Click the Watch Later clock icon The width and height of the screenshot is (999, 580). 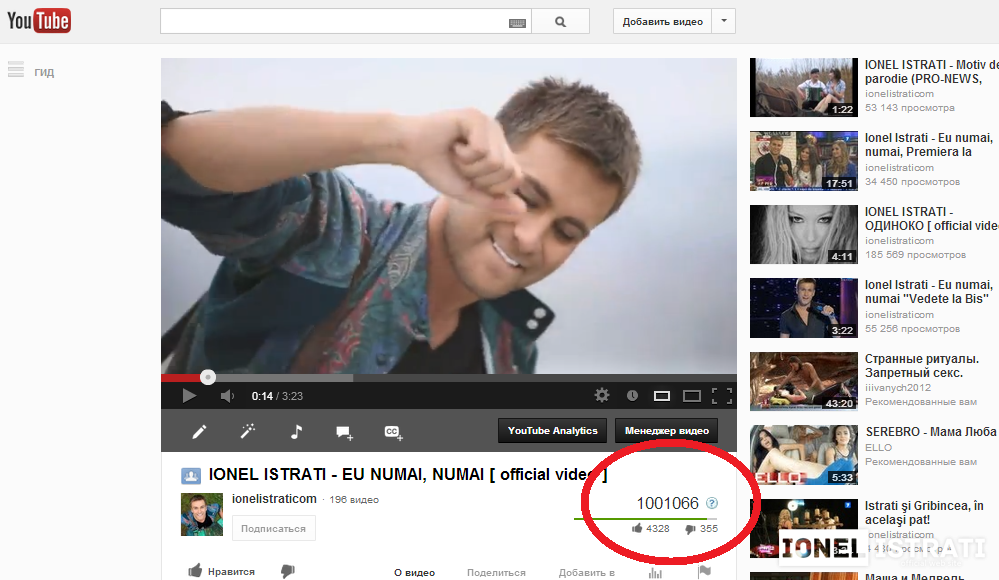click(x=632, y=395)
